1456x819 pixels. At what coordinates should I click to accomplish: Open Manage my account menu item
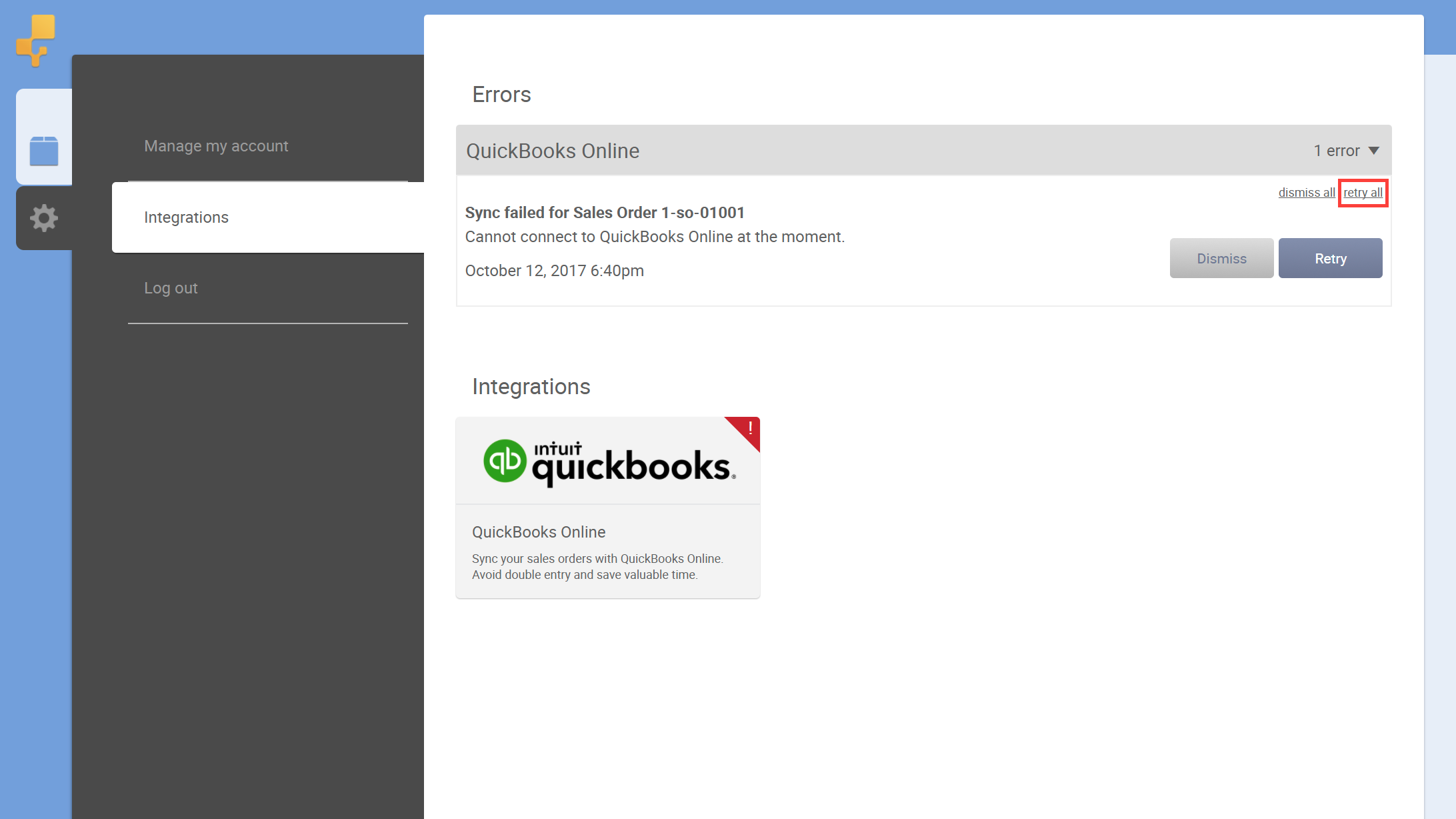click(216, 146)
